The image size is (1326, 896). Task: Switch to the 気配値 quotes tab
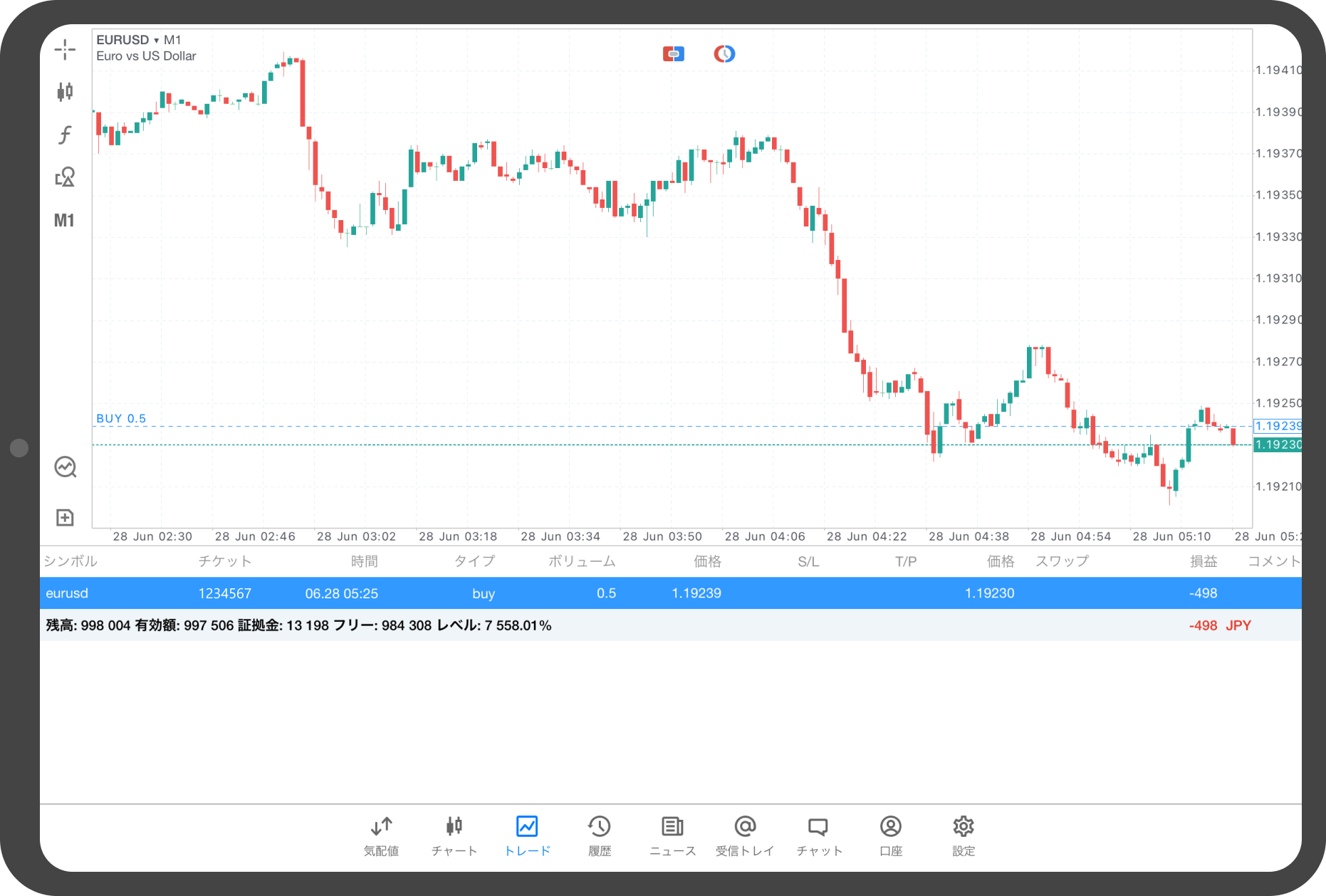pos(381,835)
